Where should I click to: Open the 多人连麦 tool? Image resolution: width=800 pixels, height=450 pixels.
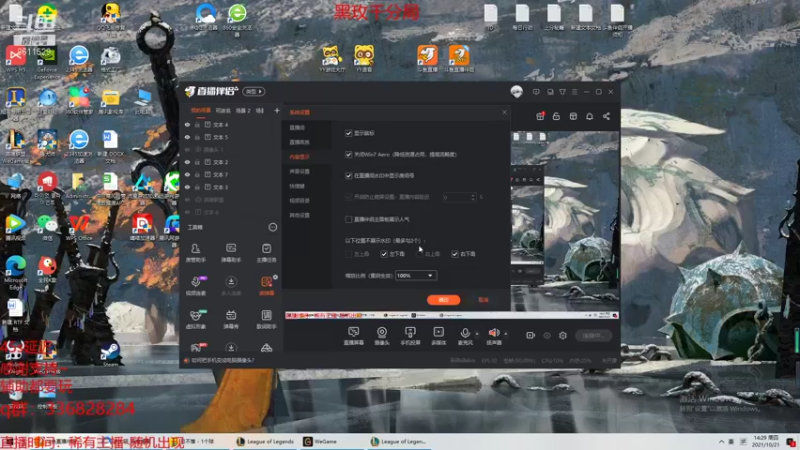(x=231, y=286)
